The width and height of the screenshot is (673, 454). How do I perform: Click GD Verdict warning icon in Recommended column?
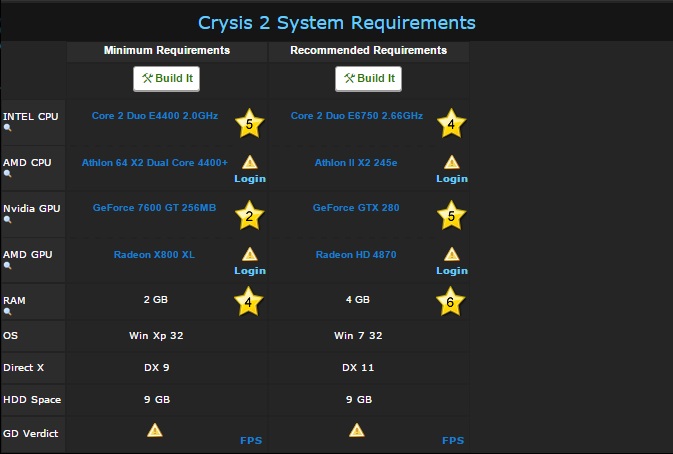(x=357, y=430)
